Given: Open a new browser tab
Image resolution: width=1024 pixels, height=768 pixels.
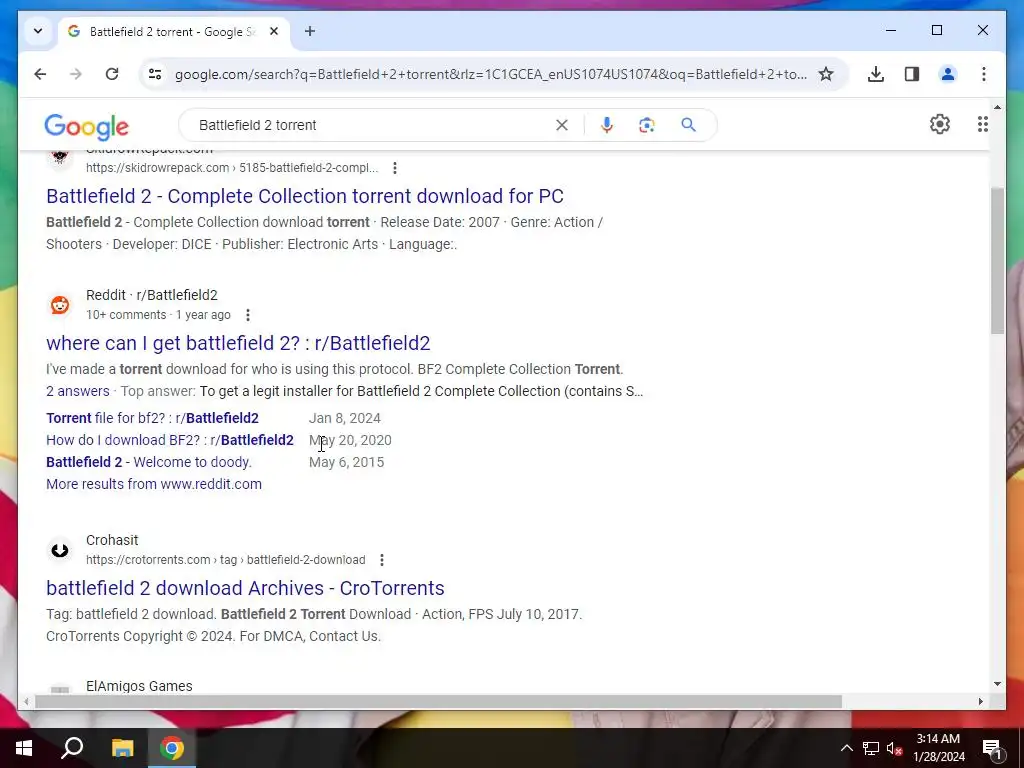Looking at the screenshot, I should coord(310,31).
